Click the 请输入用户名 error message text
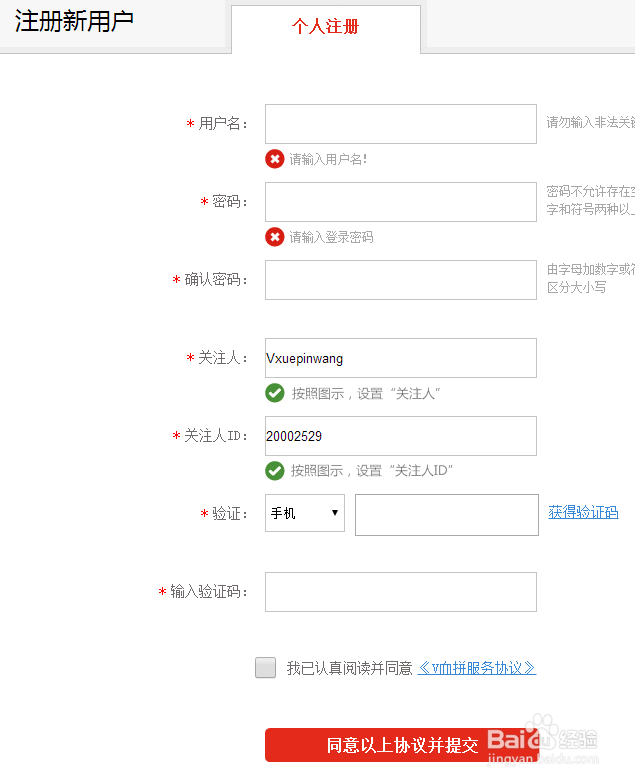The width and height of the screenshot is (635, 782). click(x=329, y=159)
